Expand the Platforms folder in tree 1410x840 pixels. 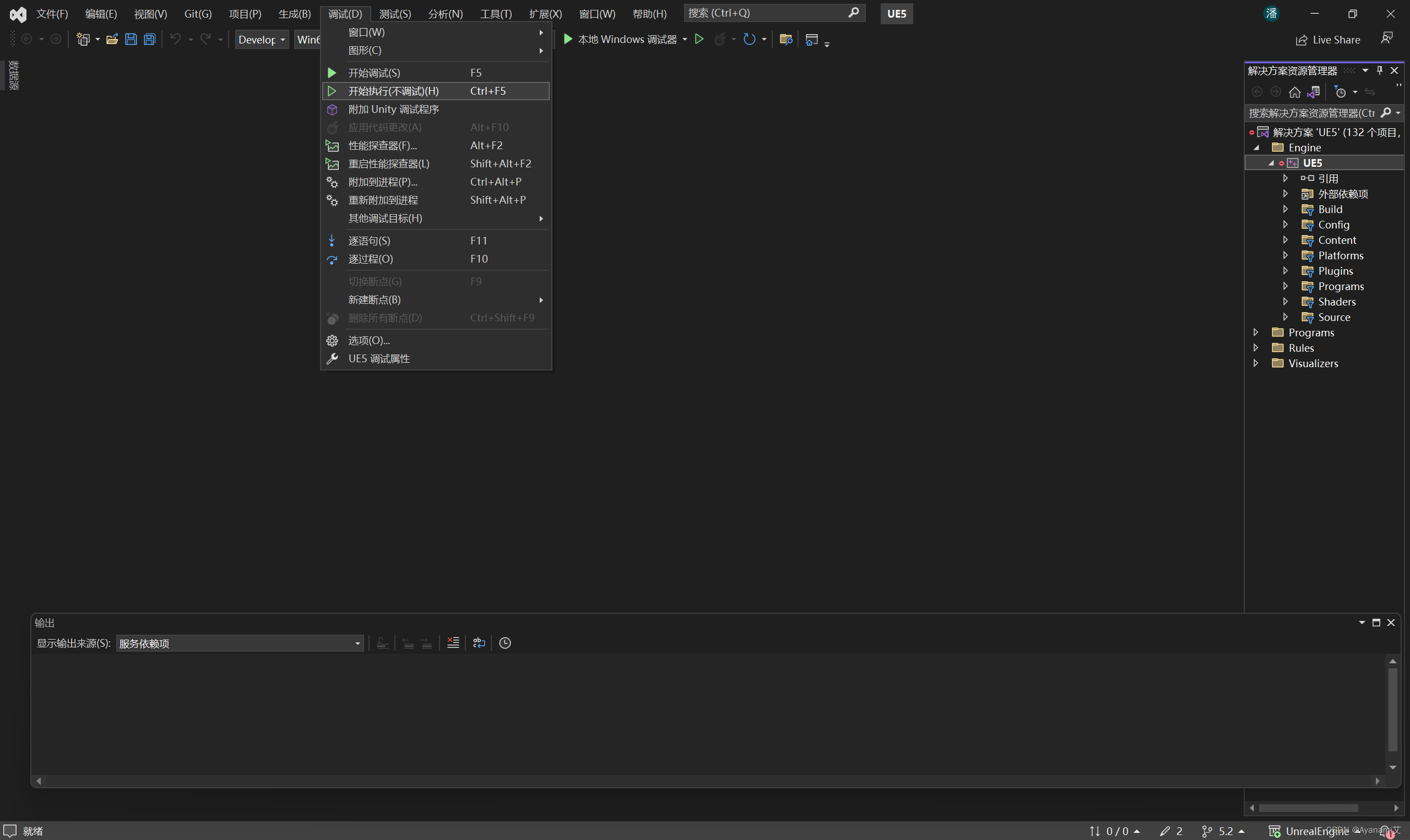click(1286, 255)
